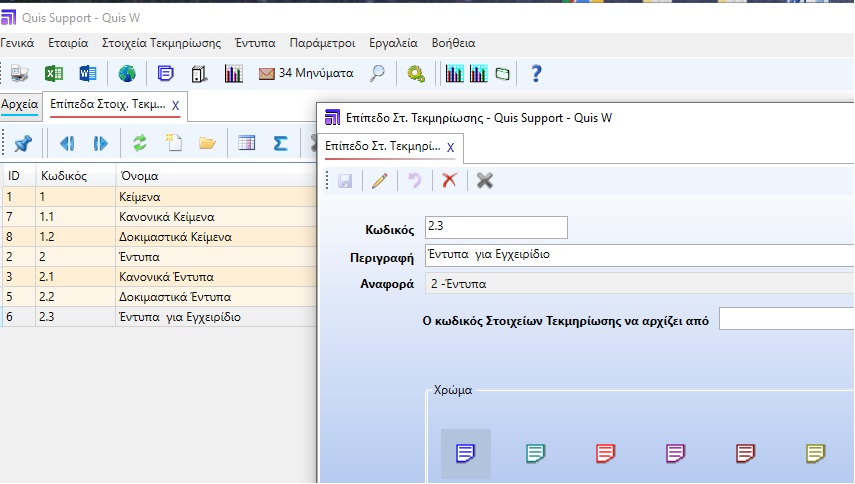855x484 pixels.
Task: Select the list row Έντυπα για Εγχειρίδιο
Action: [x=159, y=317]
